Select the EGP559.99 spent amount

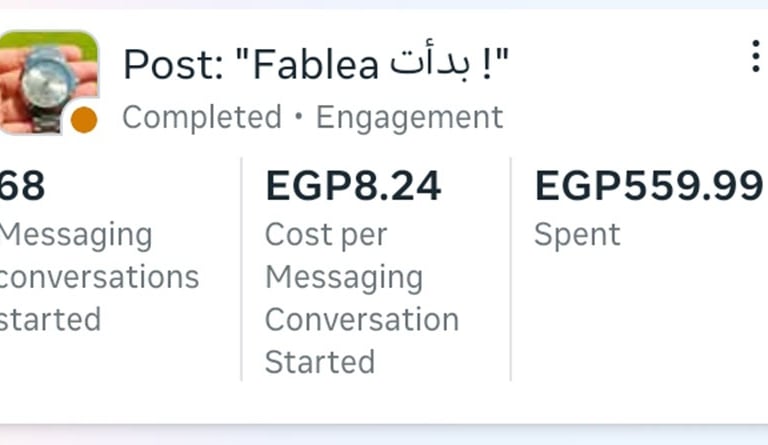pyautogui.click(x=648, y=186)
